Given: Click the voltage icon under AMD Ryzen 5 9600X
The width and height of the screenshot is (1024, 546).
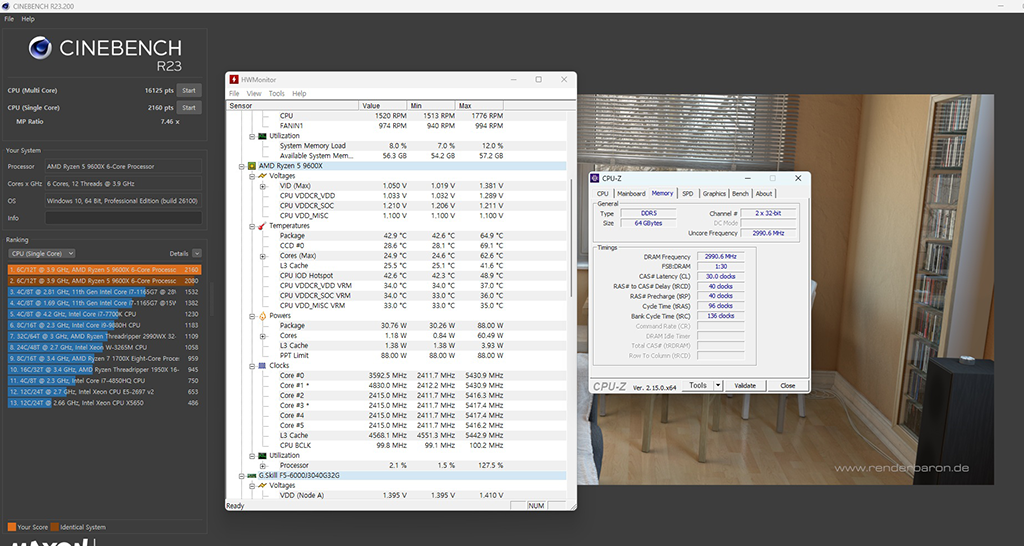Looking at the screenshot, I should point(262,176).
